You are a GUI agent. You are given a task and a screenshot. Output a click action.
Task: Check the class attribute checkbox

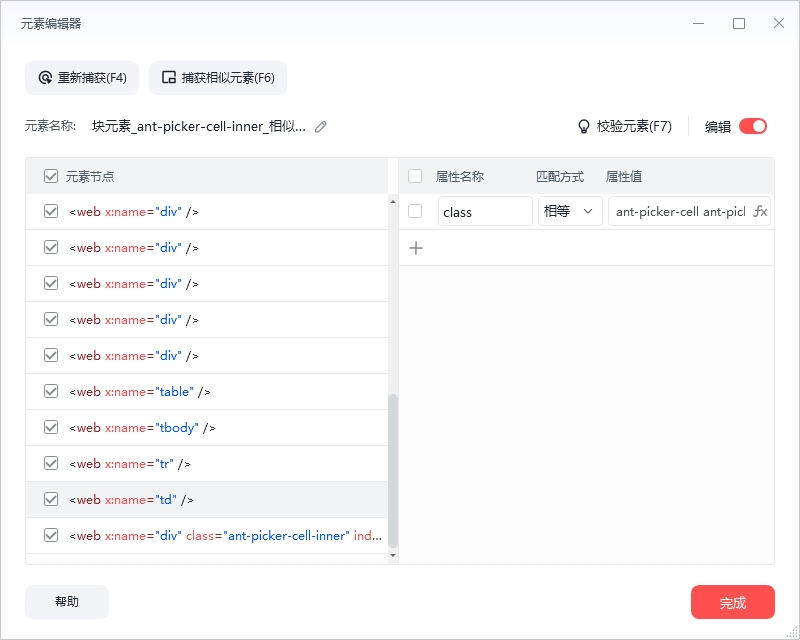coord(416,211)
